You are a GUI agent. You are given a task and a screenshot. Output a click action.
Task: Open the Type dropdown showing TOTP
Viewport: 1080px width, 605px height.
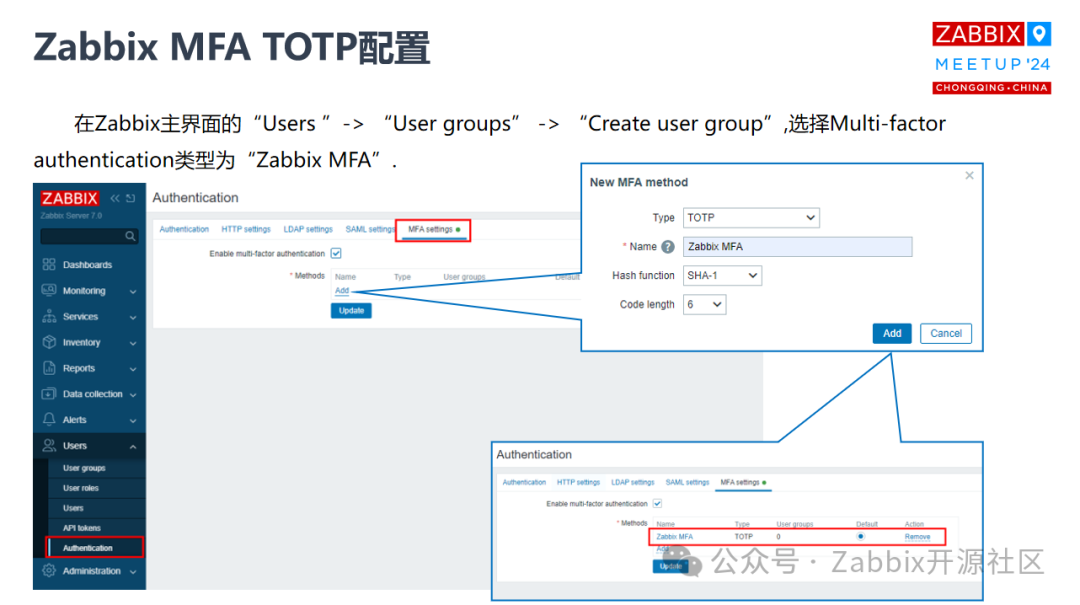coord(751,218)
